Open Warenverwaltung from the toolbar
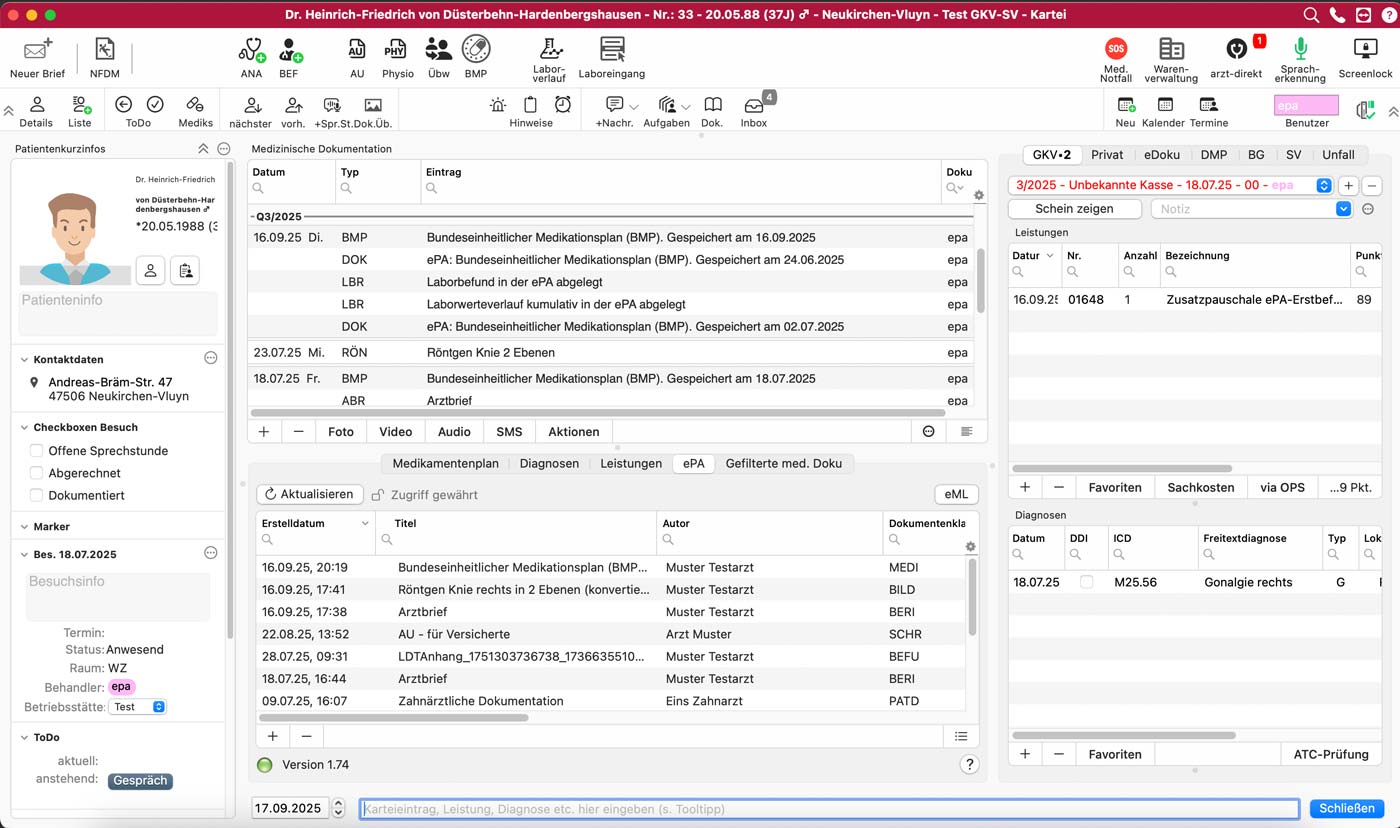 click(x=1171, y=50)
